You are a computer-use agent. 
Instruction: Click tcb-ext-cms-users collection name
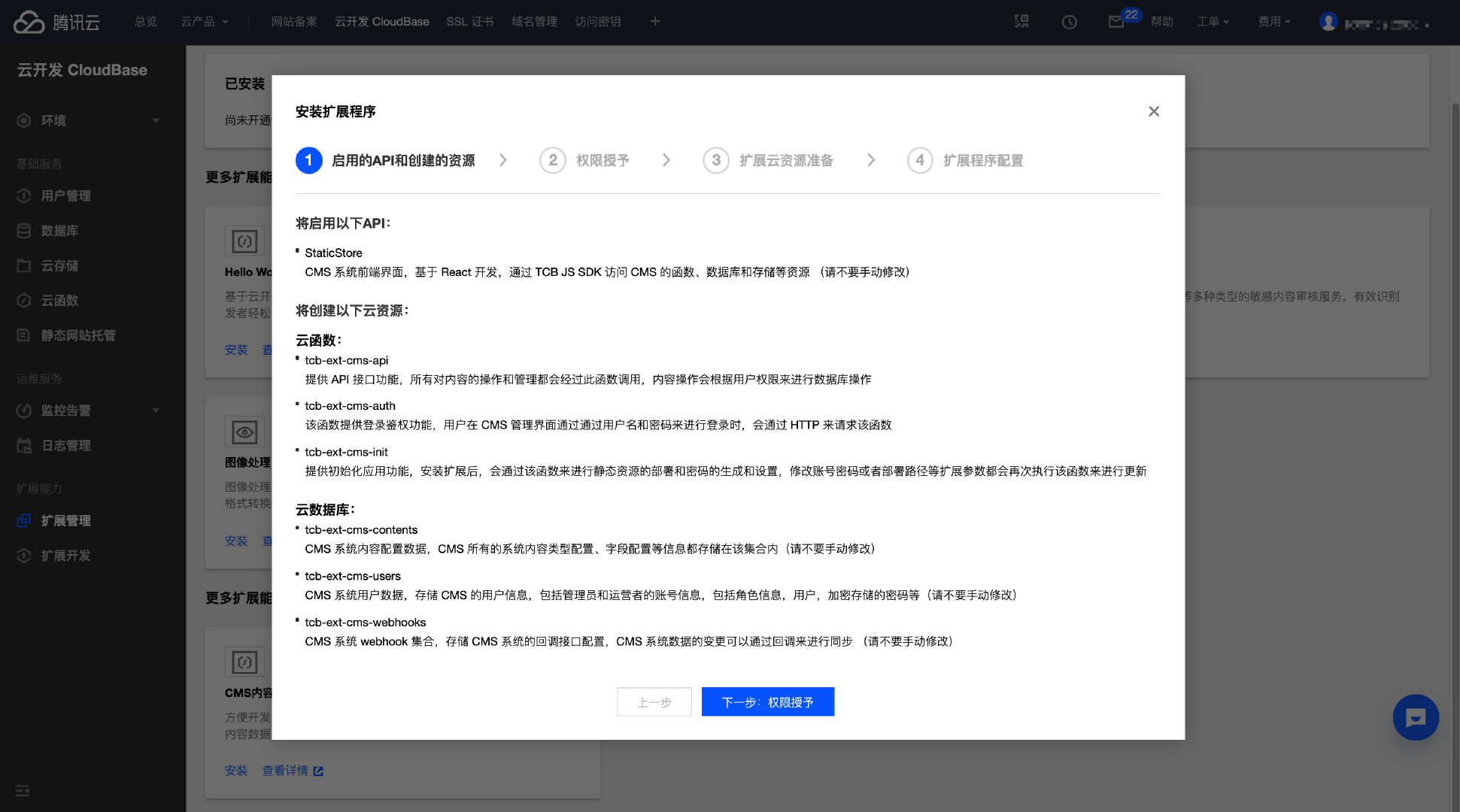click(353, 576)
